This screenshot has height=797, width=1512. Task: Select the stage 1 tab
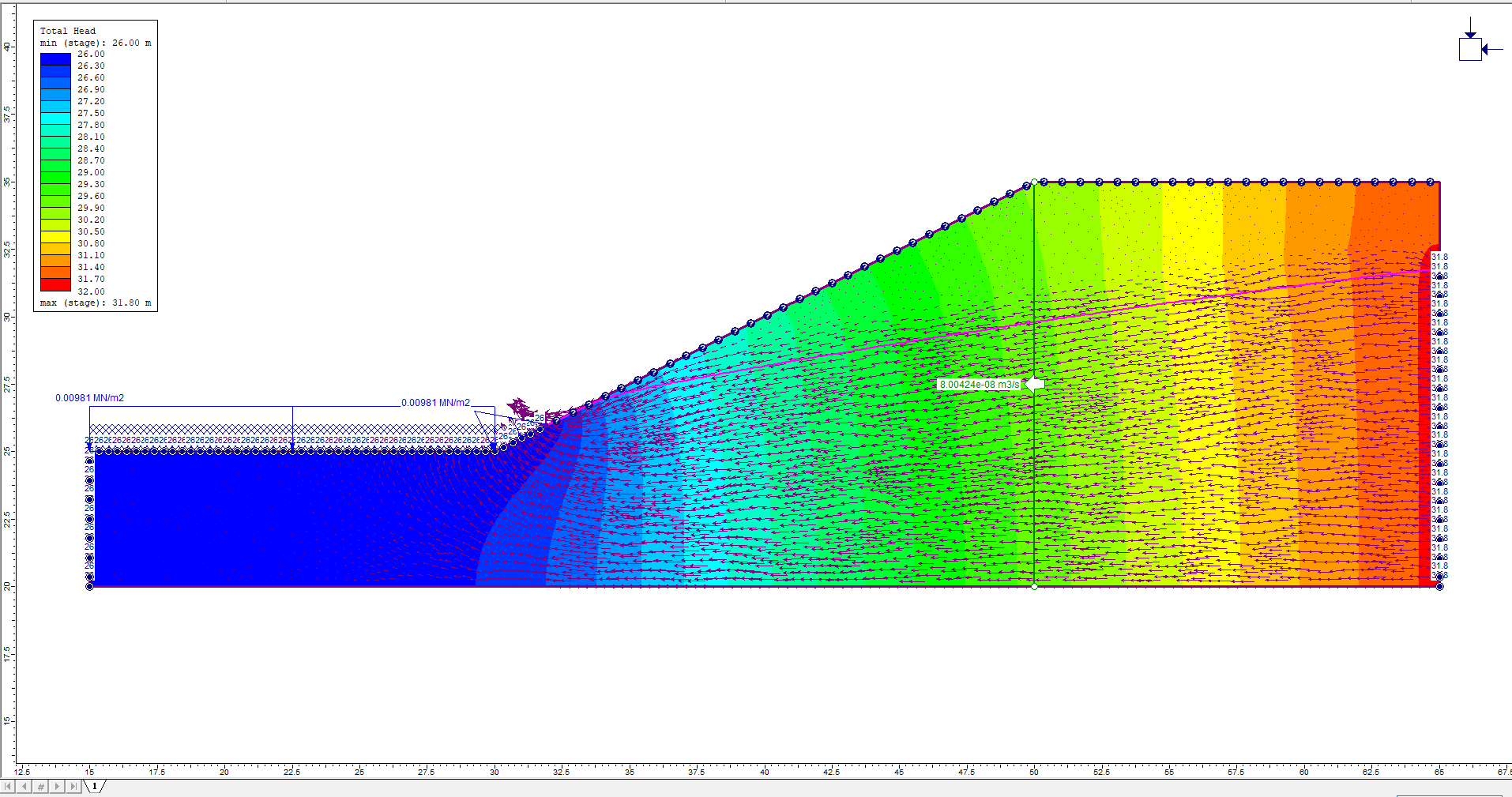tap(95, 787)
